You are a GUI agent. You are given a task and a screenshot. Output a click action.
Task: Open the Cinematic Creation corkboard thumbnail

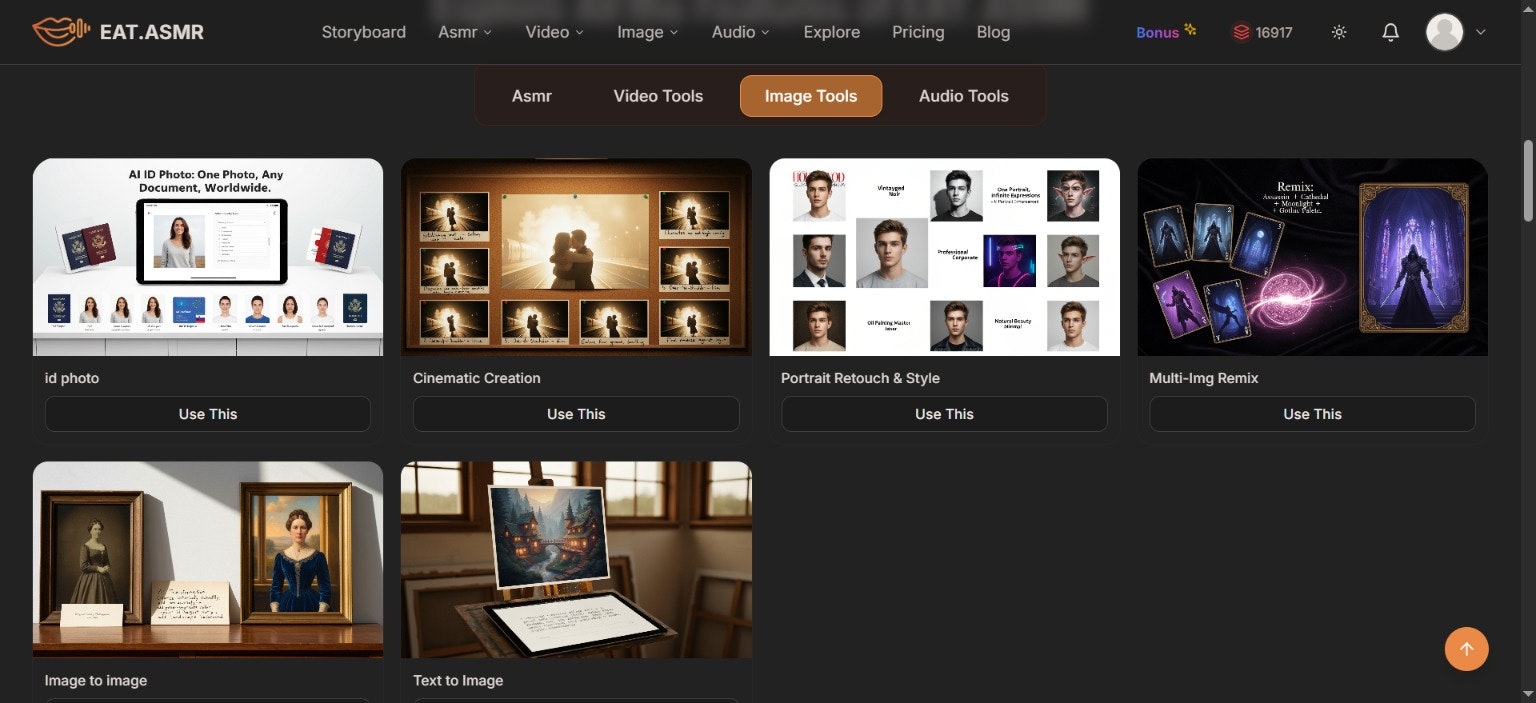(x=576, y=257)
